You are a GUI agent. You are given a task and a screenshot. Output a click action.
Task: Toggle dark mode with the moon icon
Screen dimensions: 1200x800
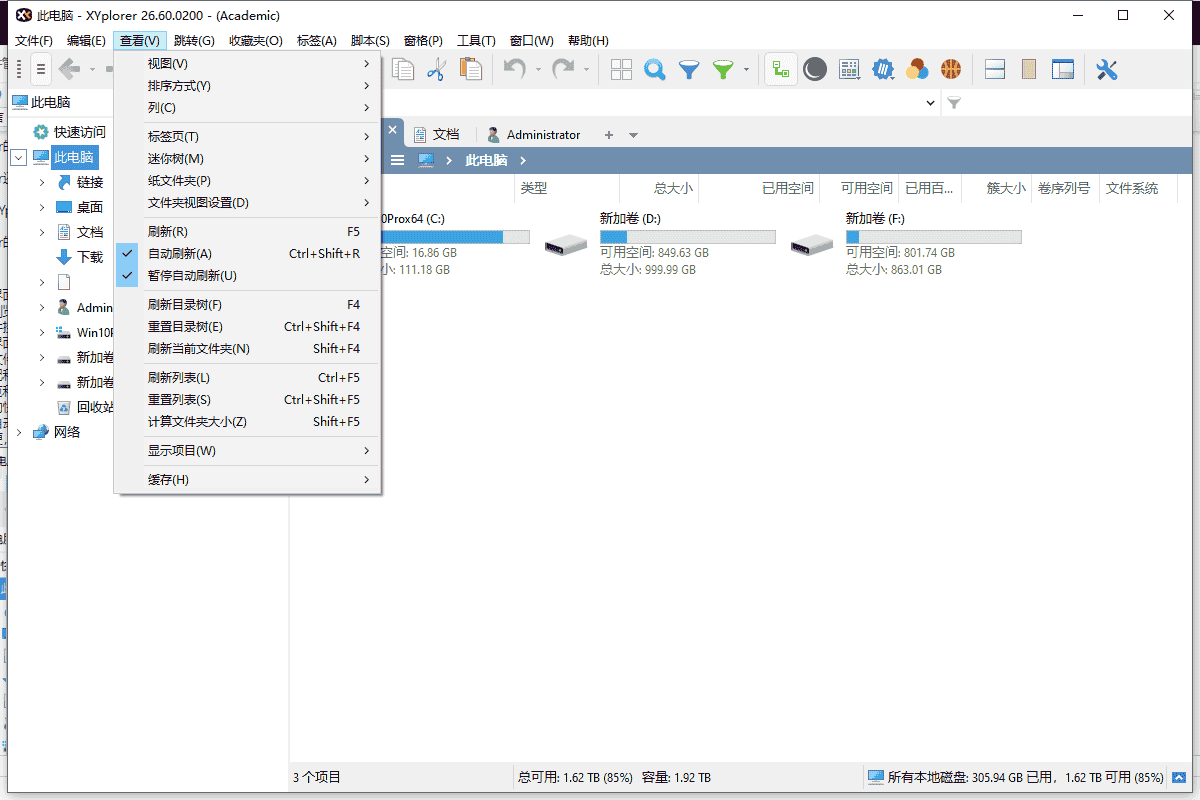pos(814,69)
